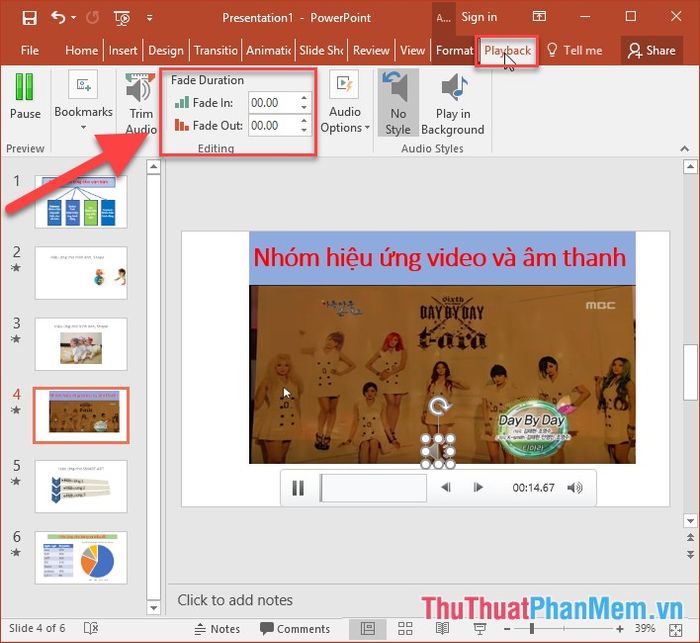Switch to Reading view icon

click(x=442, y=629)
